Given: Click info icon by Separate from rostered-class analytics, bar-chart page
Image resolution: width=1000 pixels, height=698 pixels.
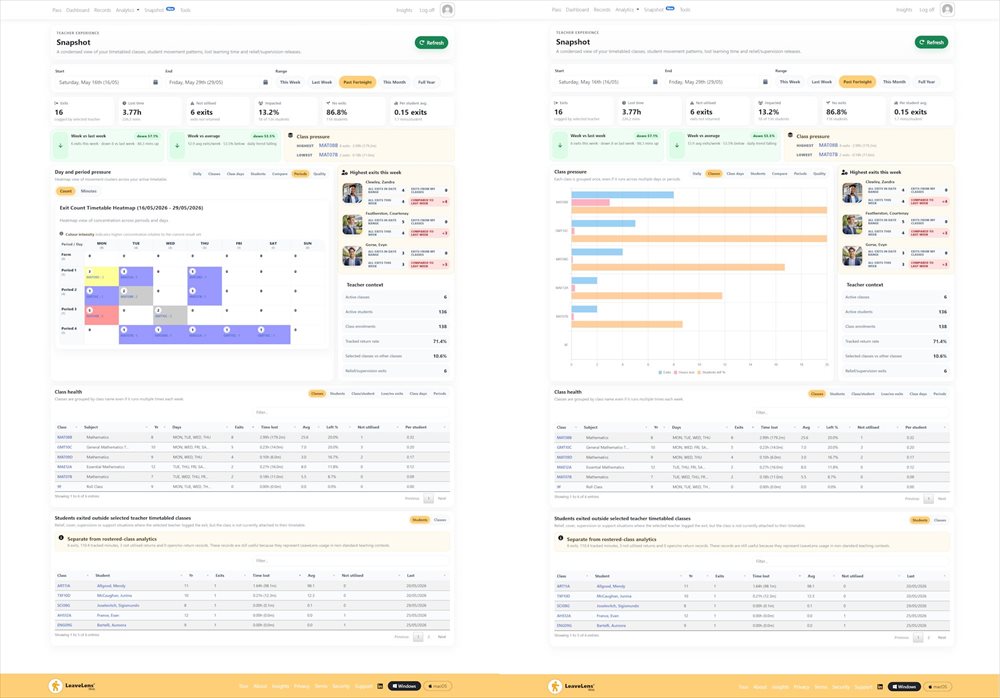Looking at the screenshot, I should pos(561,538).
